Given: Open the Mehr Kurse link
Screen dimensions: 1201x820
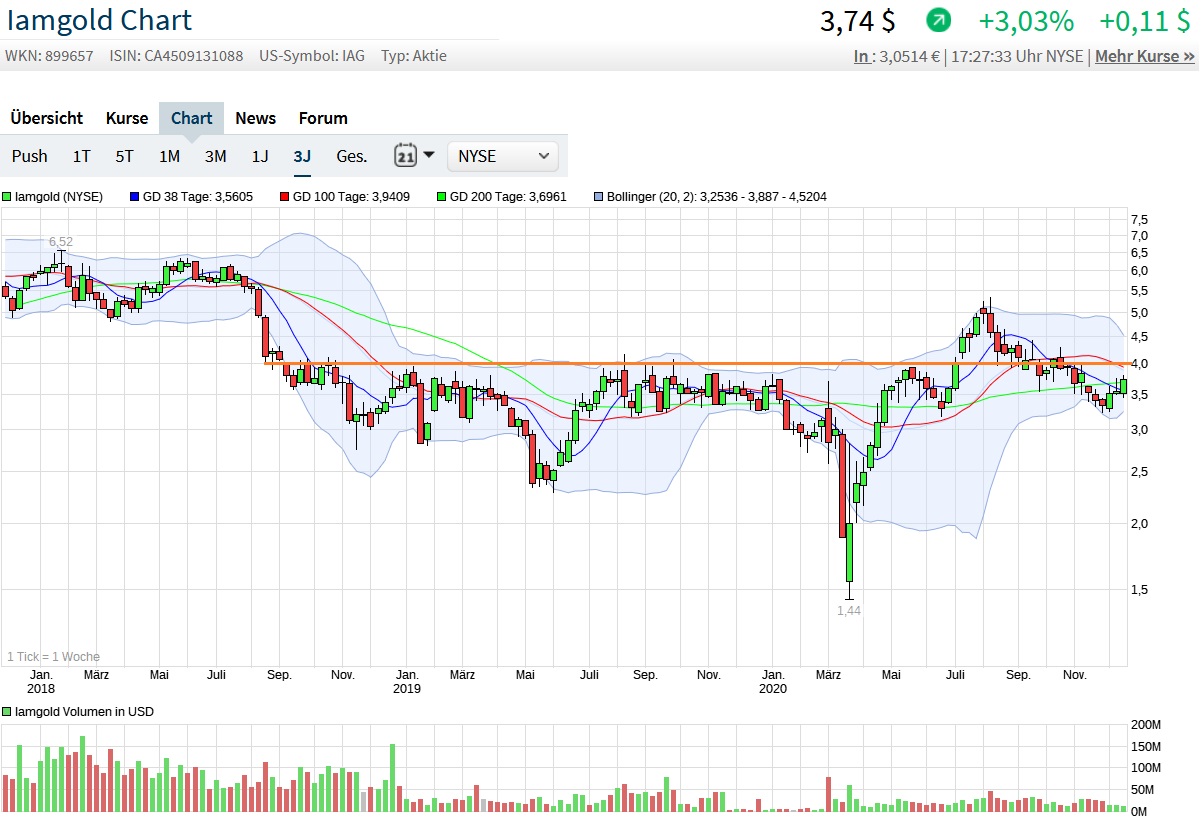Looking at the screenshot, I should tap(1144, 56).
